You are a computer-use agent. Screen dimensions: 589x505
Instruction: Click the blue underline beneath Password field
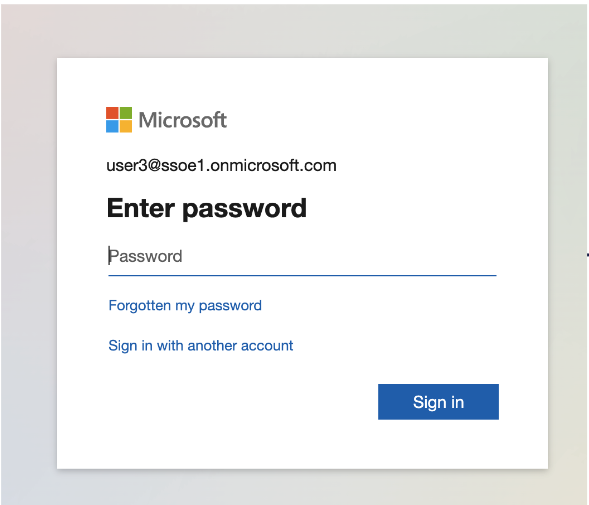click(x=302, y=275)
